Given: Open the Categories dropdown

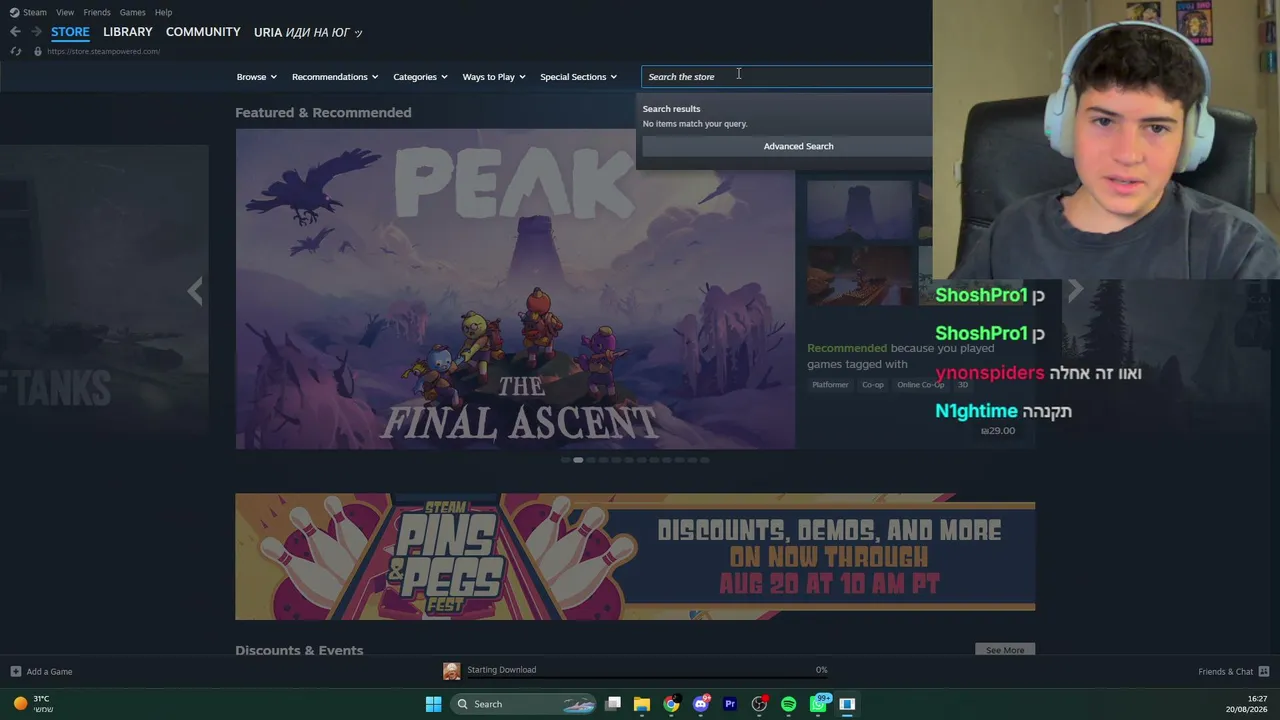Looking at the screenshot, I should pos(420,77).
